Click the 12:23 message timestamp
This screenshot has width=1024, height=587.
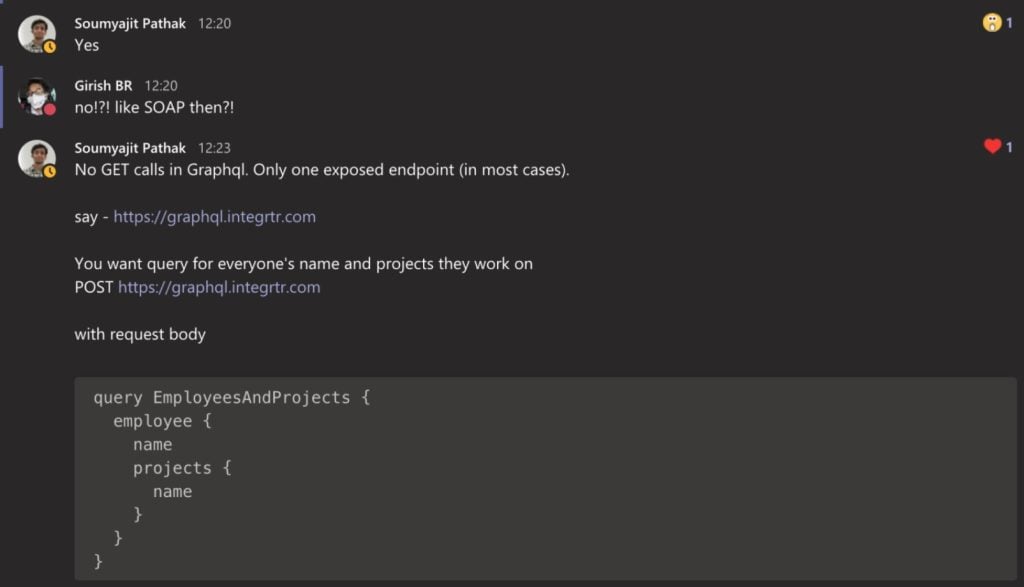pos(214,148)
